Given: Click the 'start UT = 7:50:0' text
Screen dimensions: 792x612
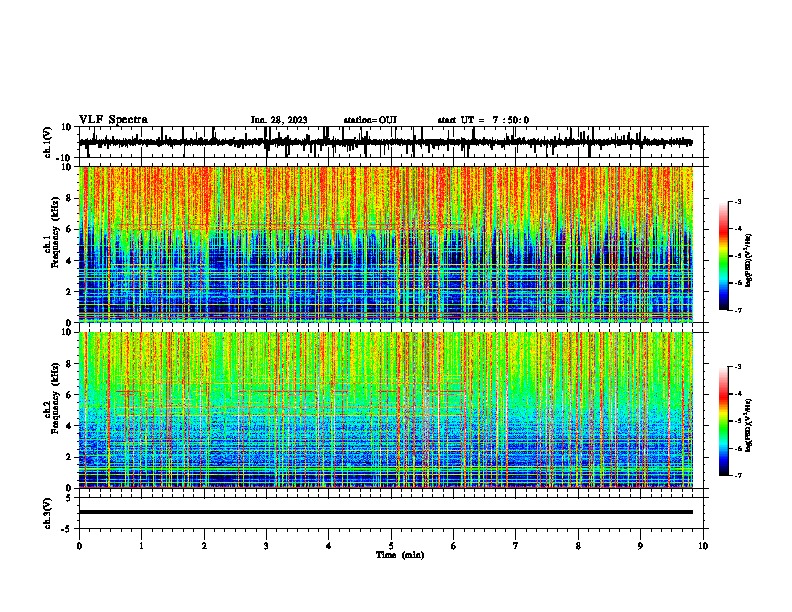Looking at the screenshot, I should [x=483, y=120].
